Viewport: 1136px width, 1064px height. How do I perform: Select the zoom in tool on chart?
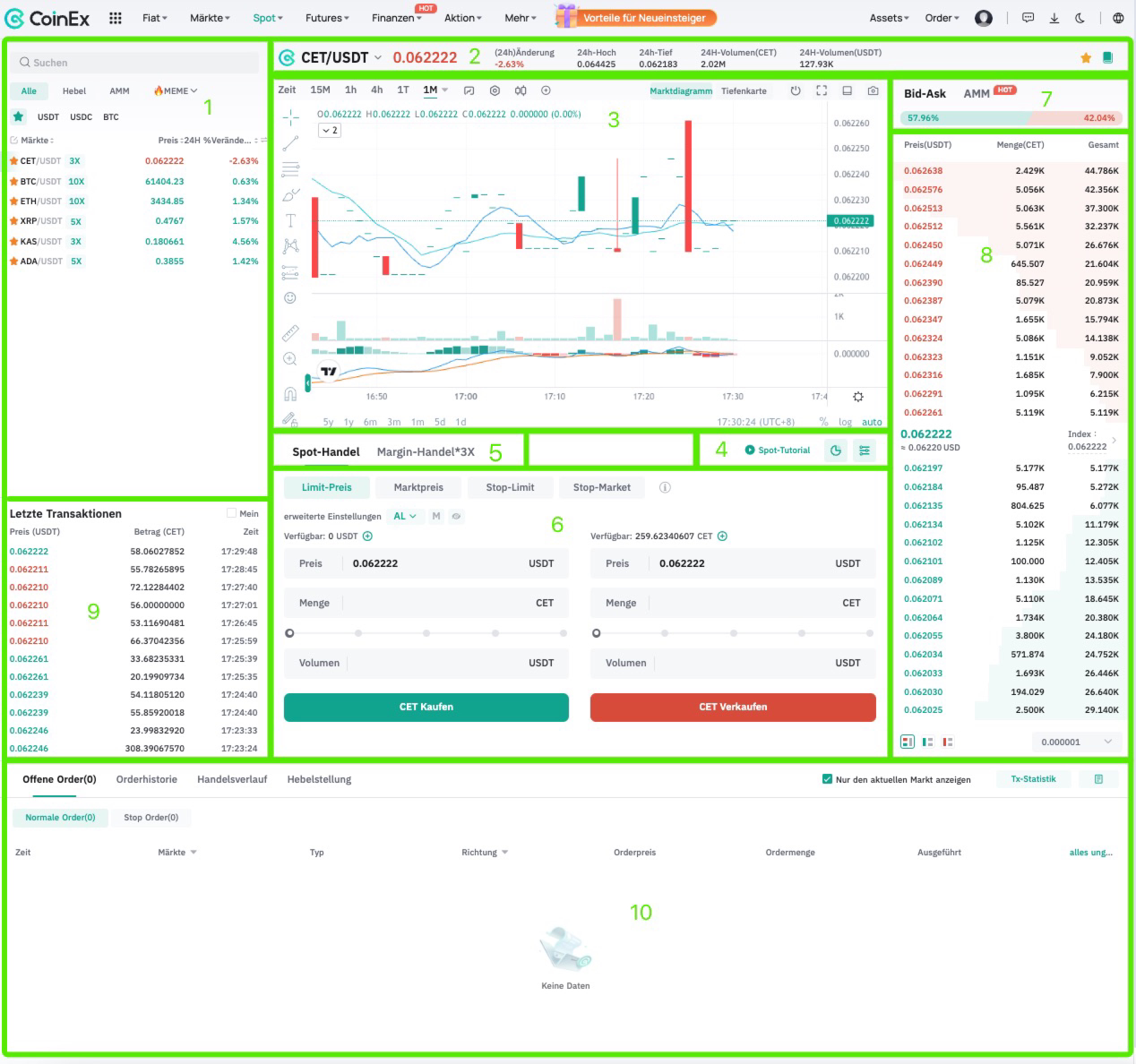tap(290, 359)
